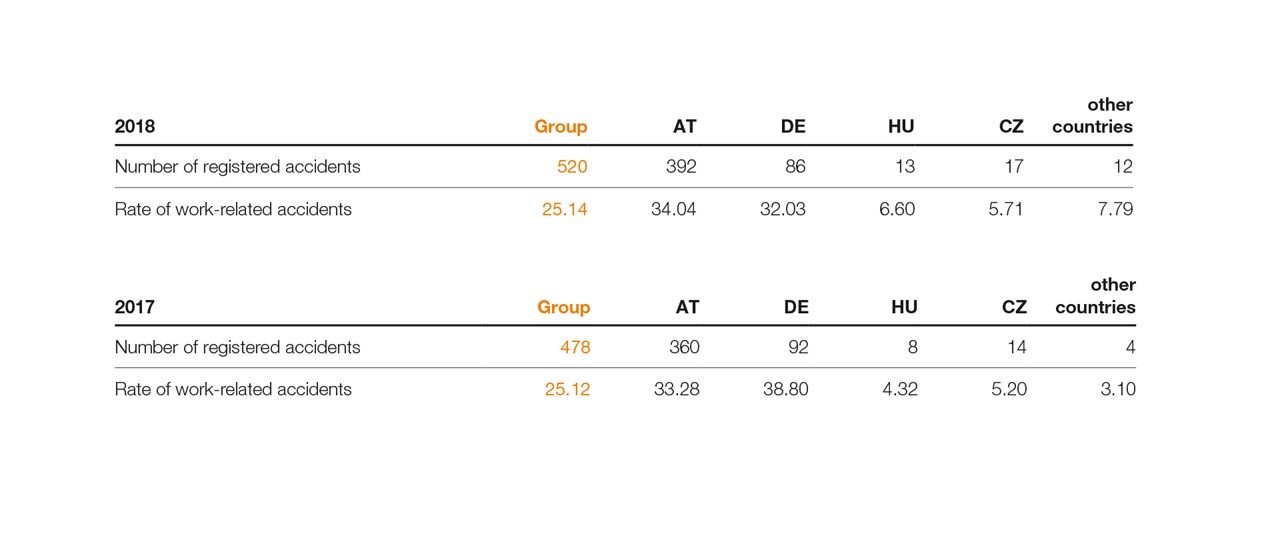Click the DE column header in 2017 table

pyautogui.click(x=796, y=307)
